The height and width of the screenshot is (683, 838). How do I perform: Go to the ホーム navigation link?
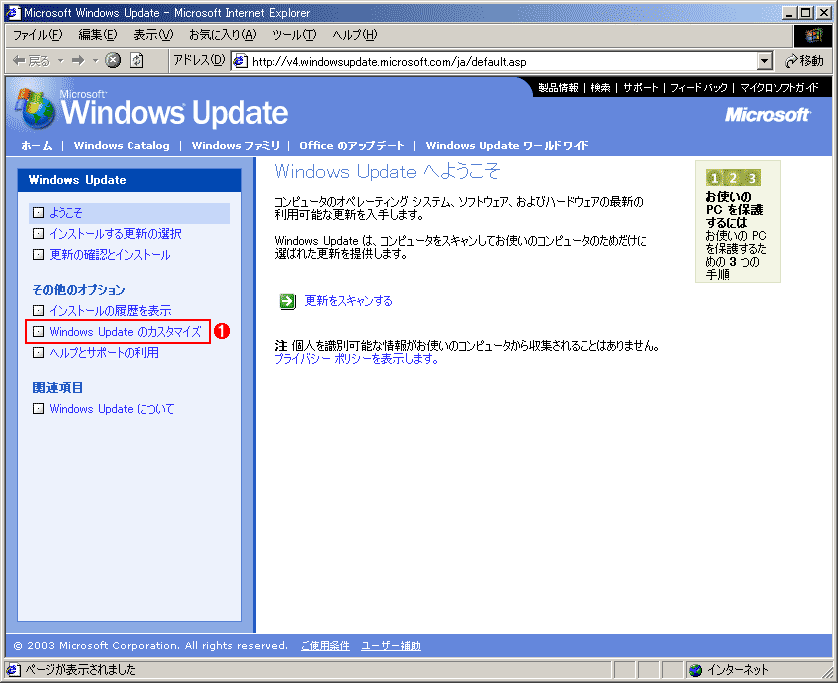point(37,145)
